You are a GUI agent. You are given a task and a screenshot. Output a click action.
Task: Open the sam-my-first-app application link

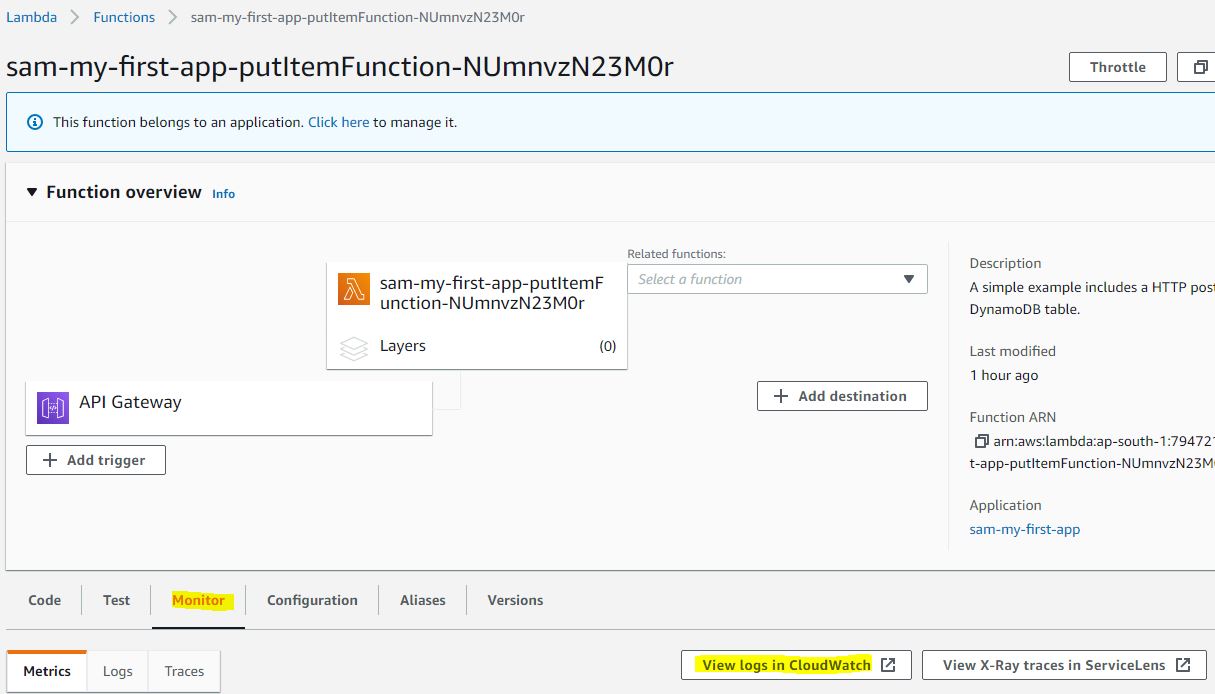pyautogui.click(x=1024, y=529)
